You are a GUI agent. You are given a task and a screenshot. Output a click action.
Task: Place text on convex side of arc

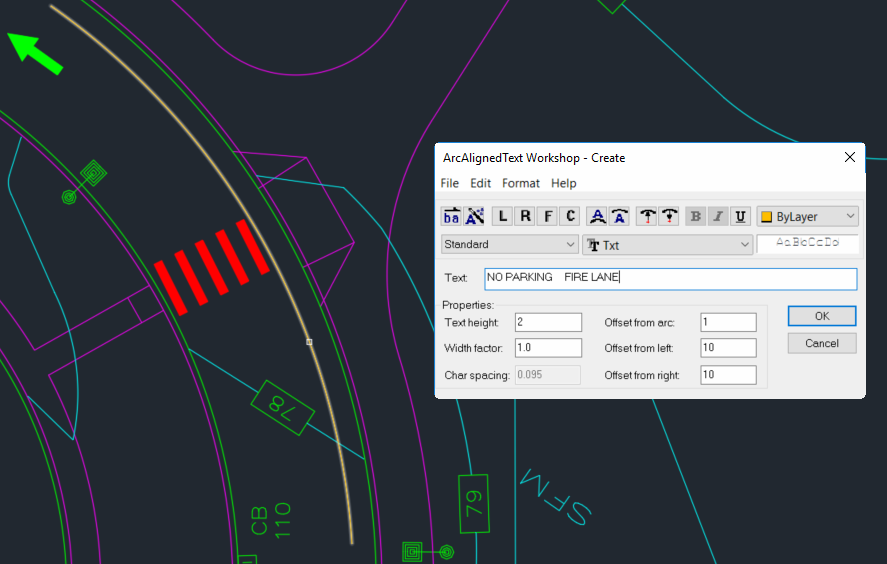pos(597,216)
